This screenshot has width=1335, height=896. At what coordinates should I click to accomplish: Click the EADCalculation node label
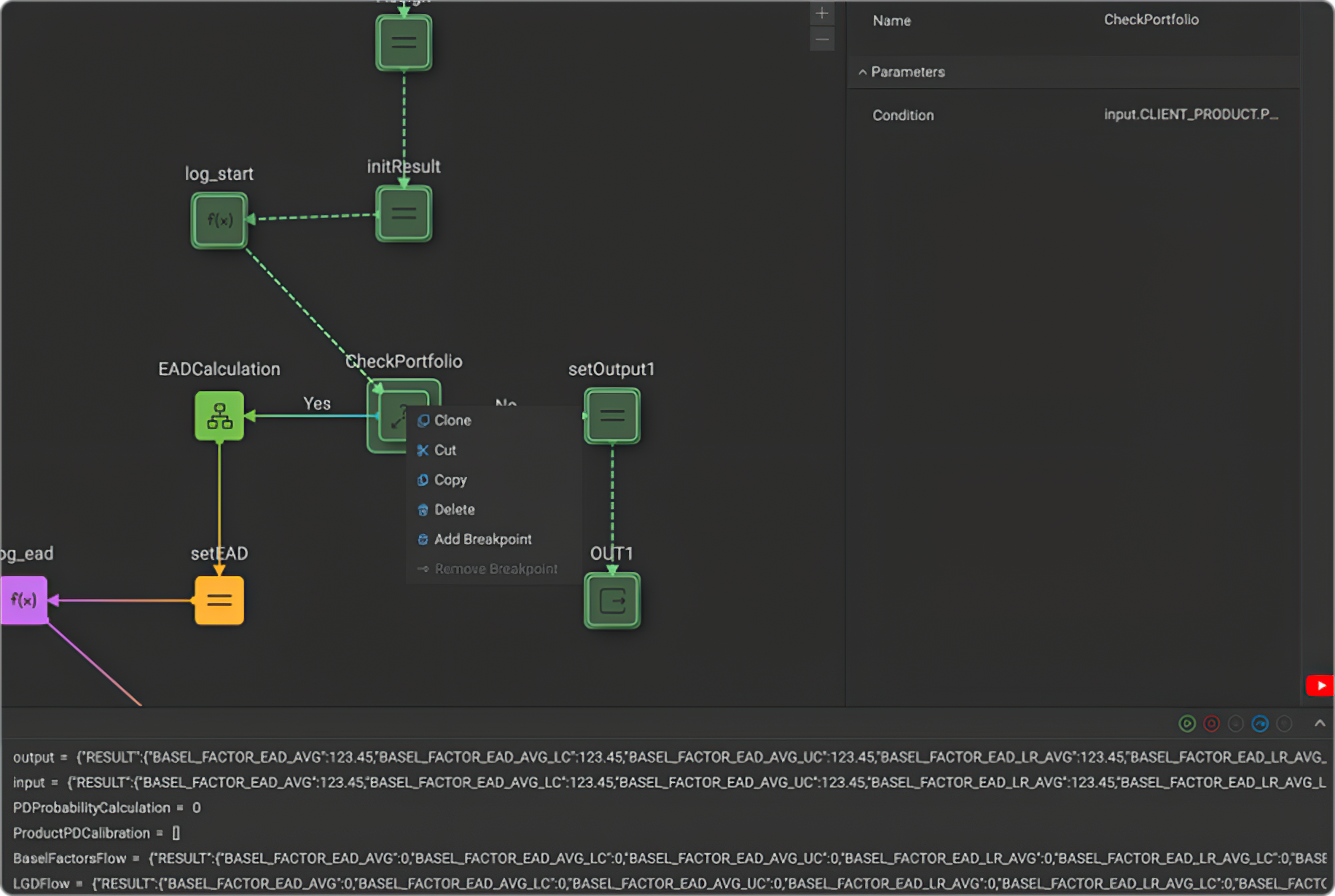tap(219, 369)
